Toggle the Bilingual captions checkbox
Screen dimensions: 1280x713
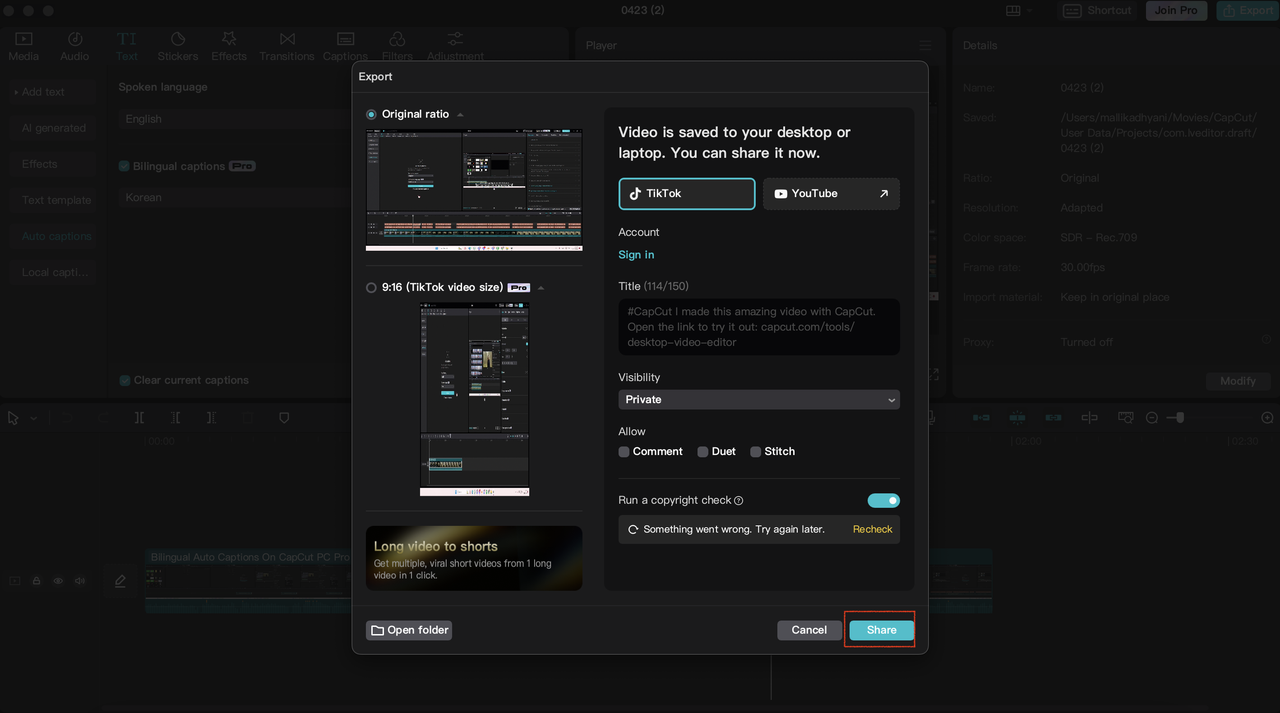(x=125, y=166)
